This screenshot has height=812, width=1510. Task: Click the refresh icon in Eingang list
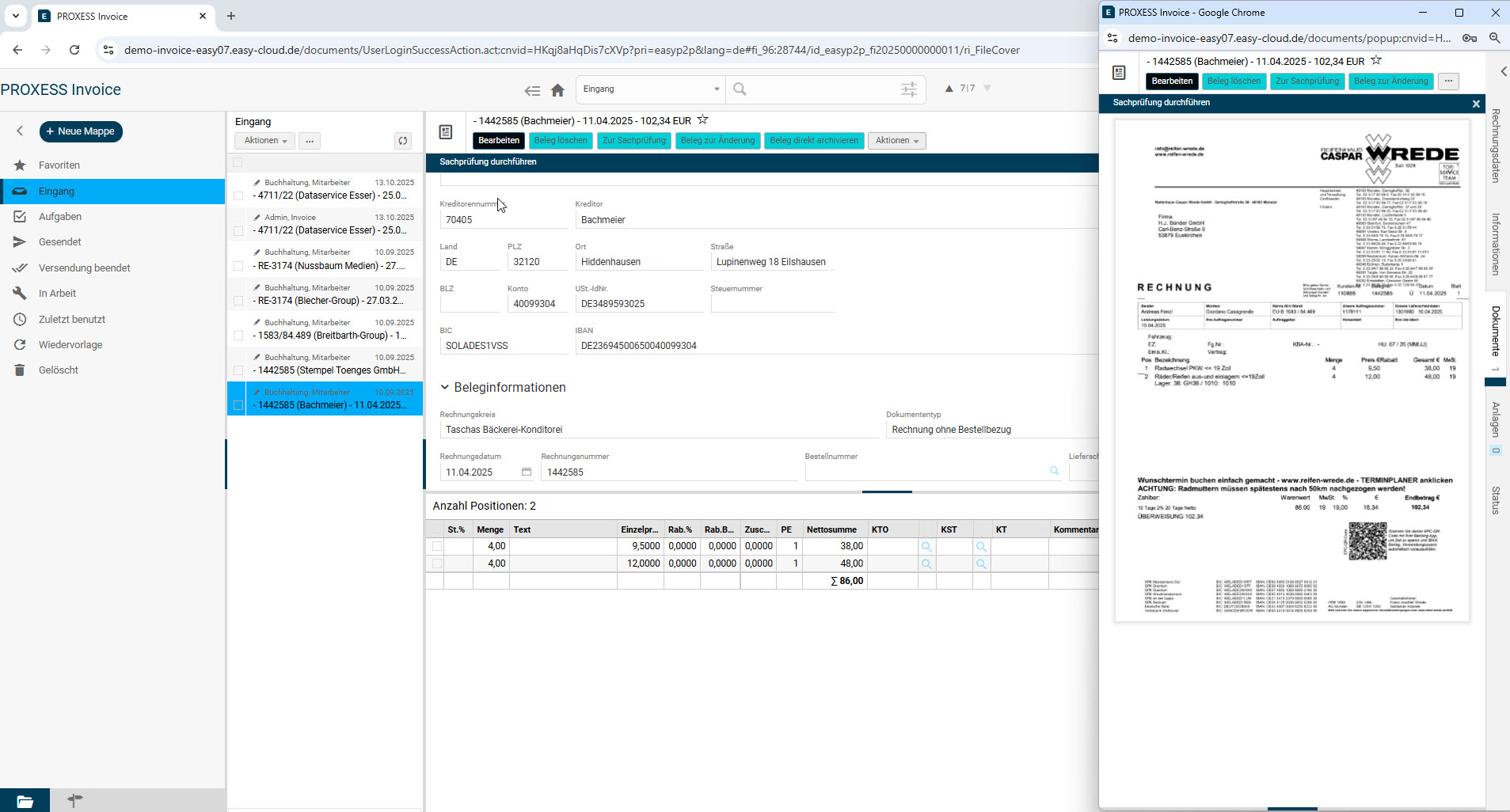pyautogui.click(x=403, y=141)
